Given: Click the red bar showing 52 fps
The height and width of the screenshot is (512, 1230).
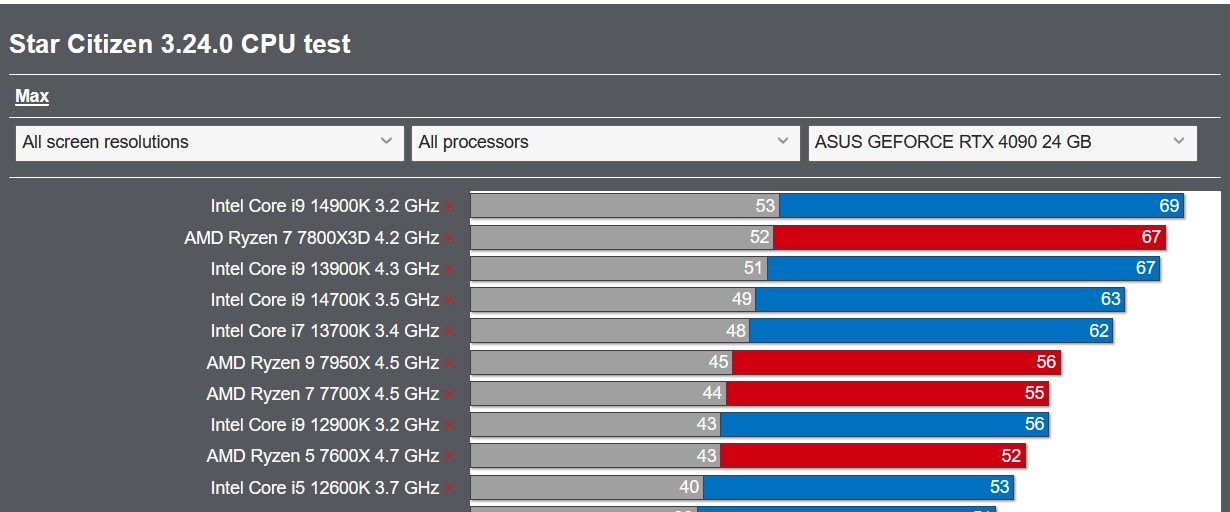Looking at the screenshot, I should click(x=873, y=456).
